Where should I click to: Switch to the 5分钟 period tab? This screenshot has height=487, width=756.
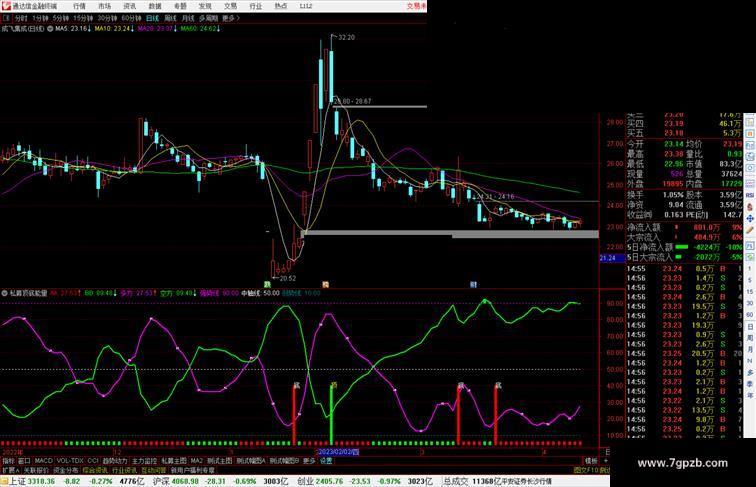point(61,18)
